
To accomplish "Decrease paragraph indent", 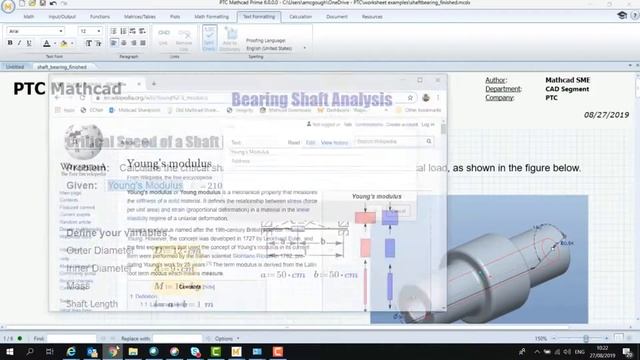I will [133, 31].
